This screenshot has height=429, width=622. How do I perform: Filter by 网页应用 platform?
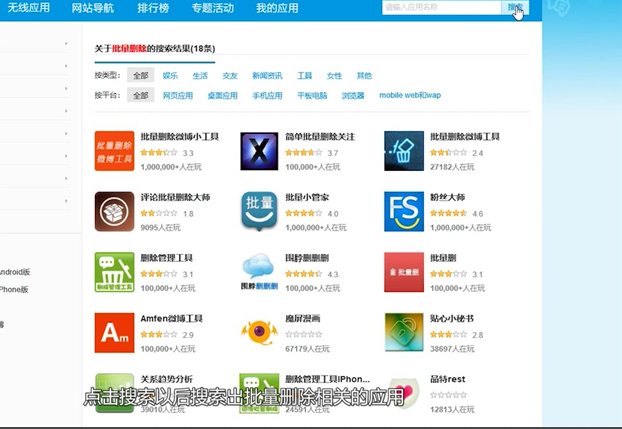[178, 95]
